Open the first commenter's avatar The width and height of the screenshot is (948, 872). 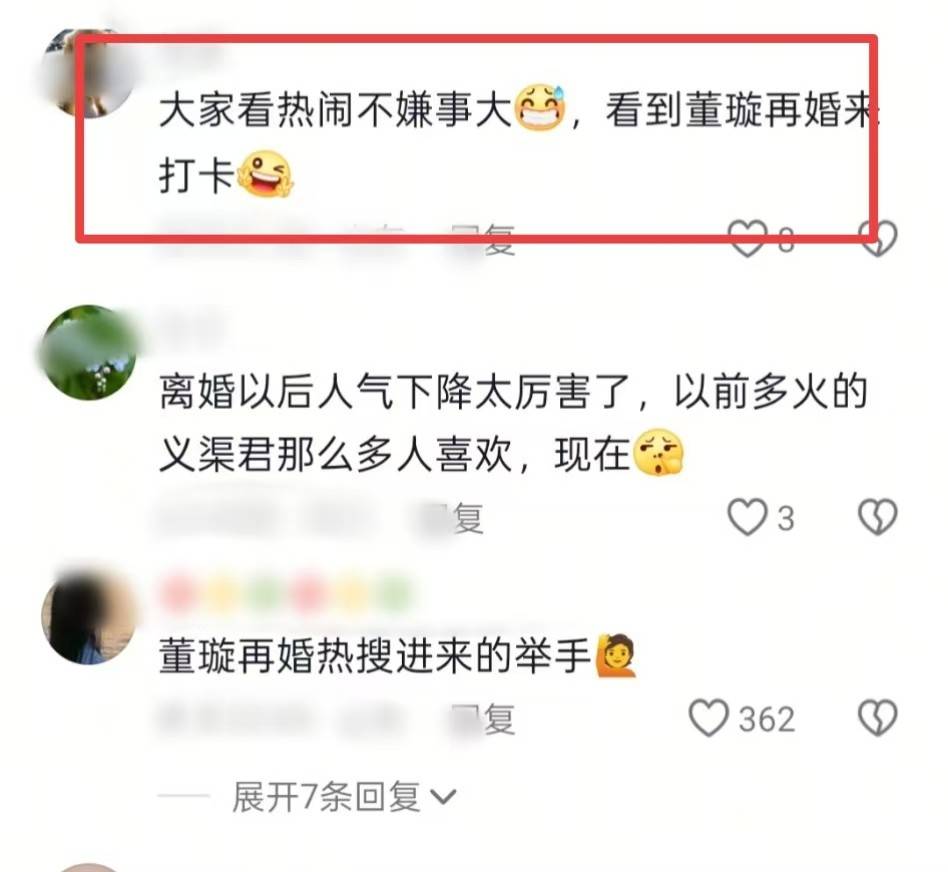pos(91,74)
